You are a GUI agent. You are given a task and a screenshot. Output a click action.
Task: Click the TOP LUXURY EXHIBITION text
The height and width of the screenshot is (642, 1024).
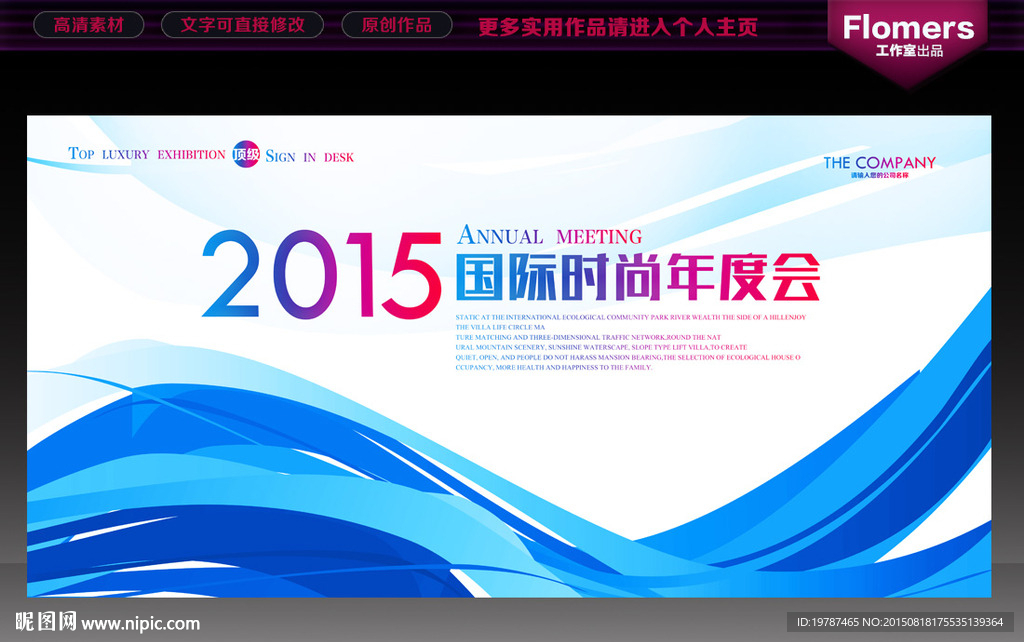[147, 154]
